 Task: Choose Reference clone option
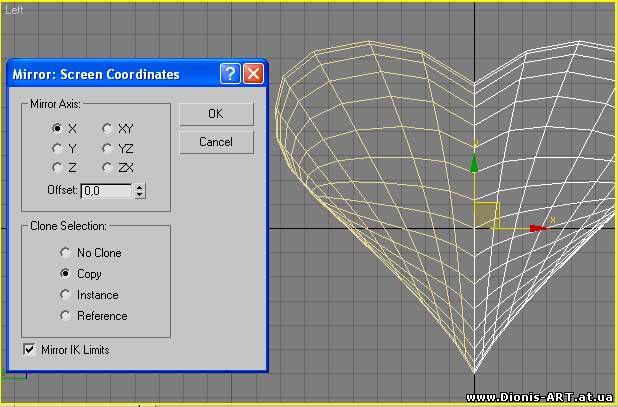coord(65,316)
